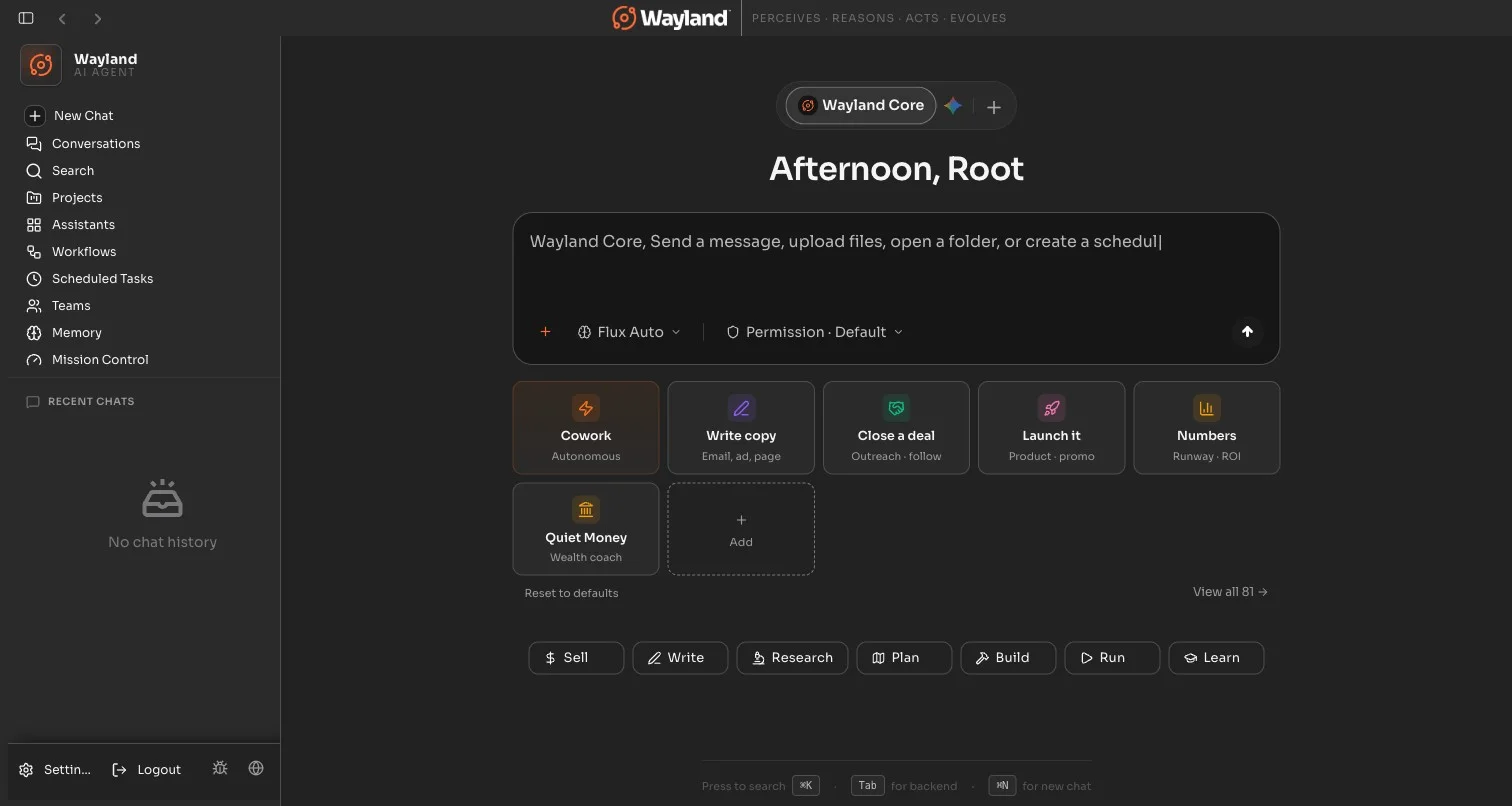This screenshot has width=1512, height=806.
Task: Select the Wayland Core backend tab
Action: click(861, 105)
